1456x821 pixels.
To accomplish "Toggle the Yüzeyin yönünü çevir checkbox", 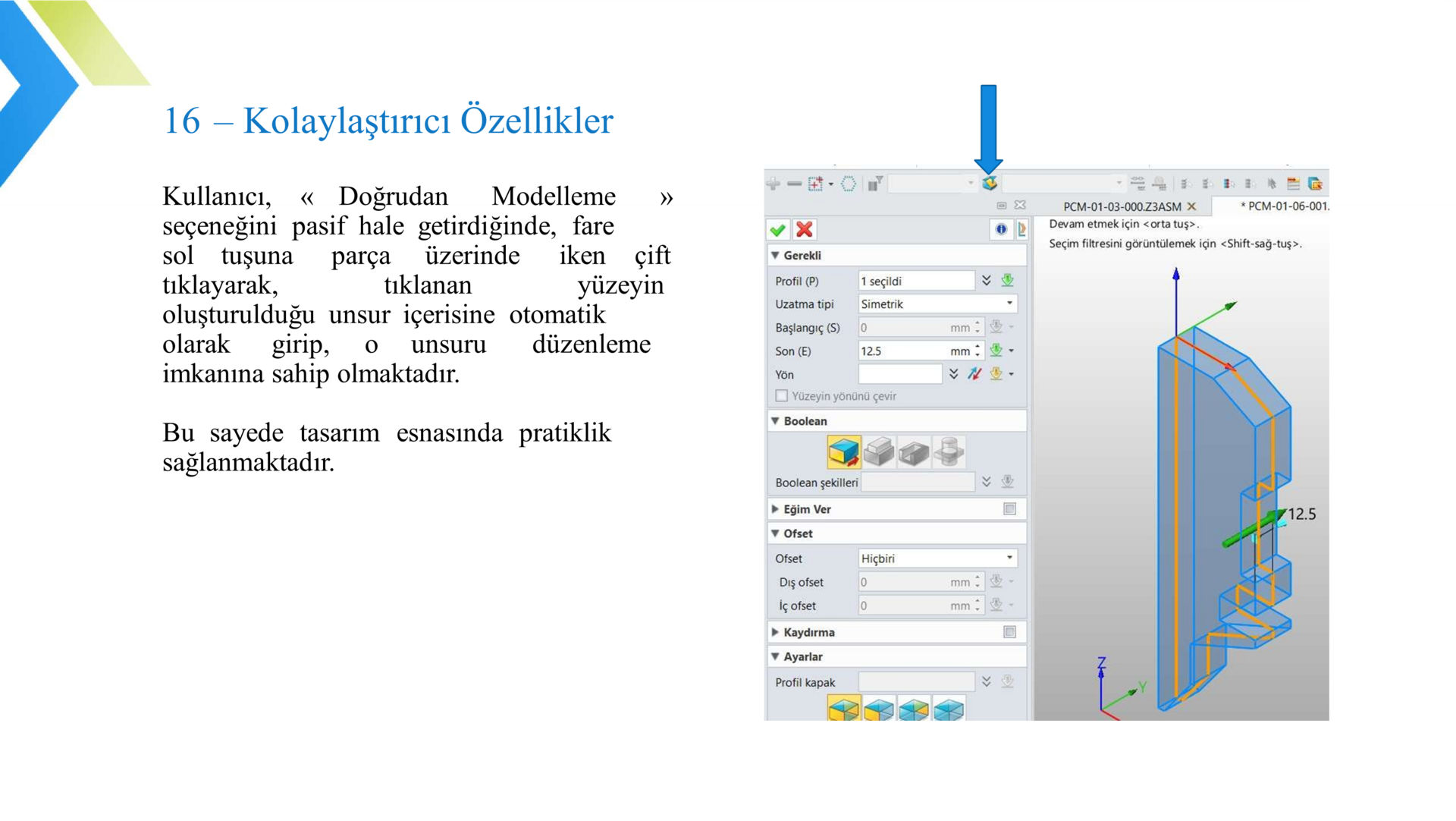I will (x=782, y=396).
